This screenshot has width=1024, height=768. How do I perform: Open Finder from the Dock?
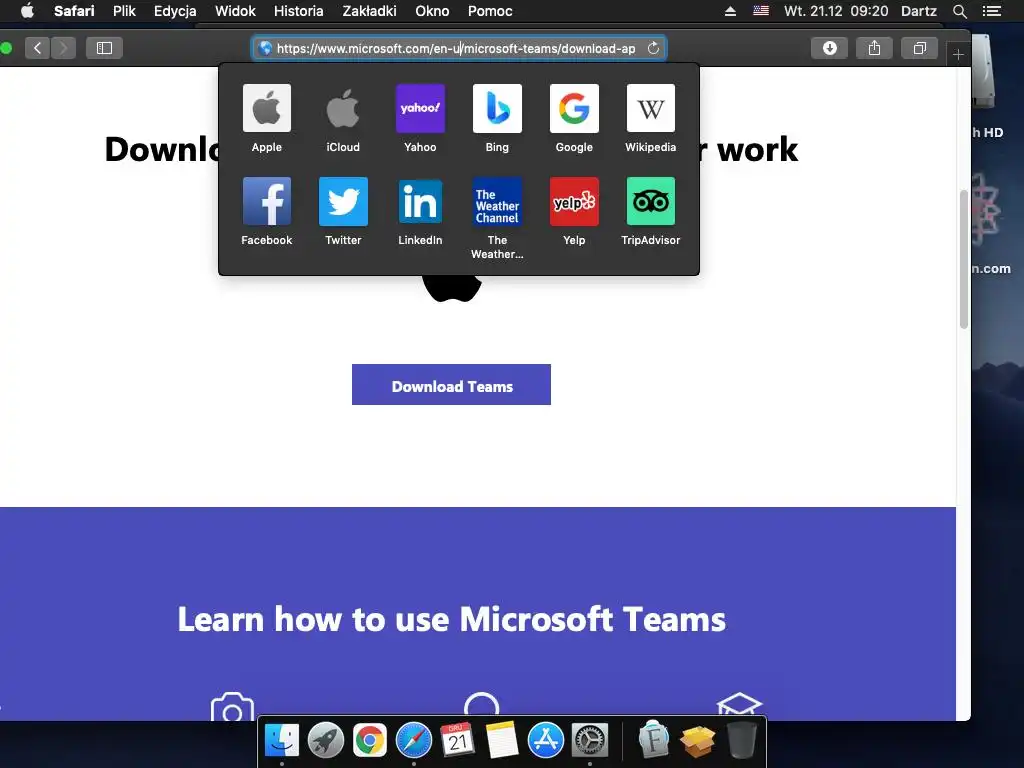pyautogui.click(x=281, y=740)
